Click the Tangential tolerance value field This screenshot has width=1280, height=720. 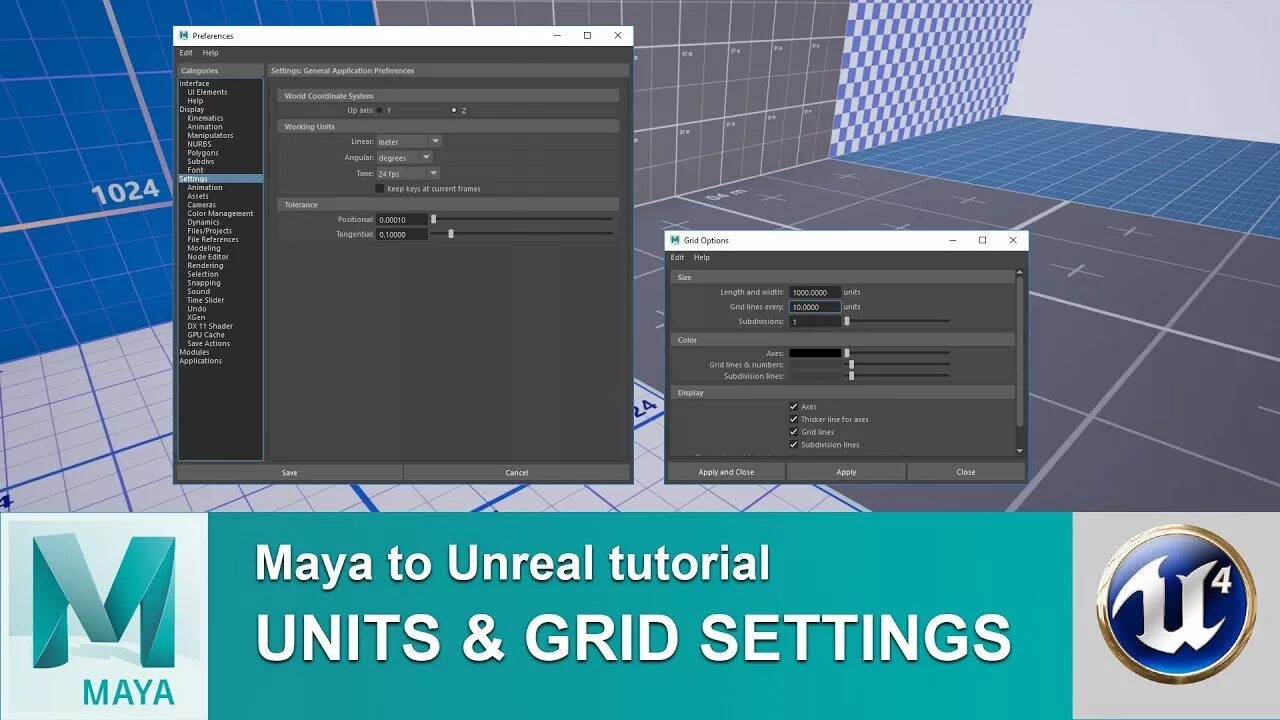click(402, 234)
